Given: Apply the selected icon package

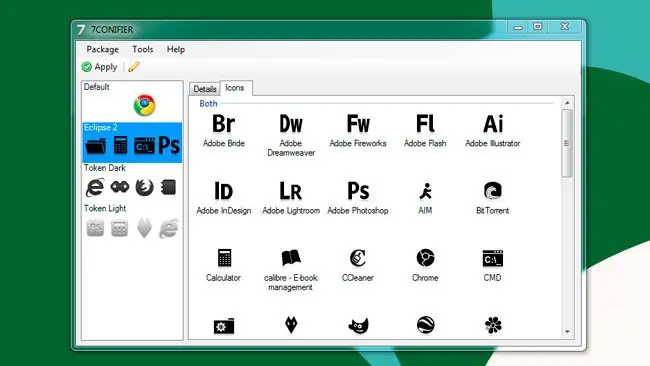Looking at the screenshot, I should pyautogui.click(x=99, y=67).
